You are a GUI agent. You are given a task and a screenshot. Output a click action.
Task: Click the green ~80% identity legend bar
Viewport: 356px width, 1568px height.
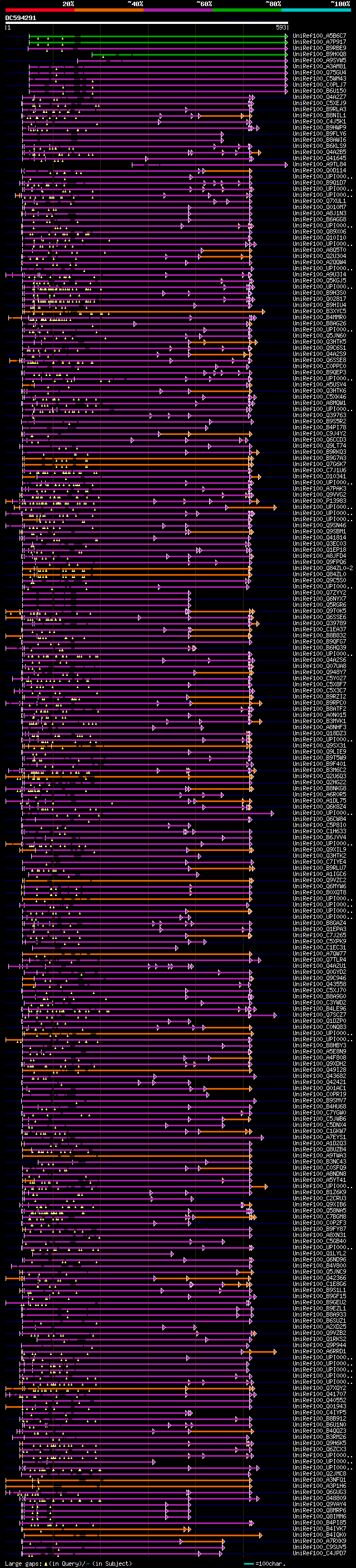247,10
